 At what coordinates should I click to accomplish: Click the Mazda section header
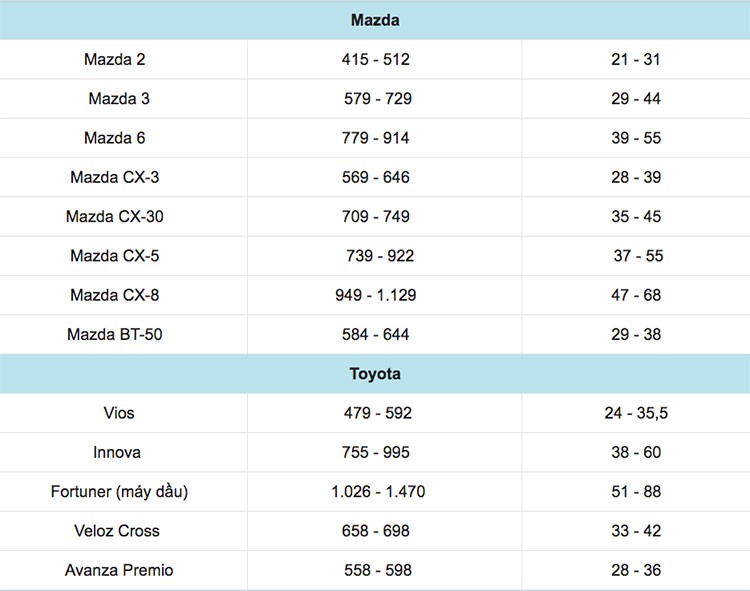coord(375,20)
